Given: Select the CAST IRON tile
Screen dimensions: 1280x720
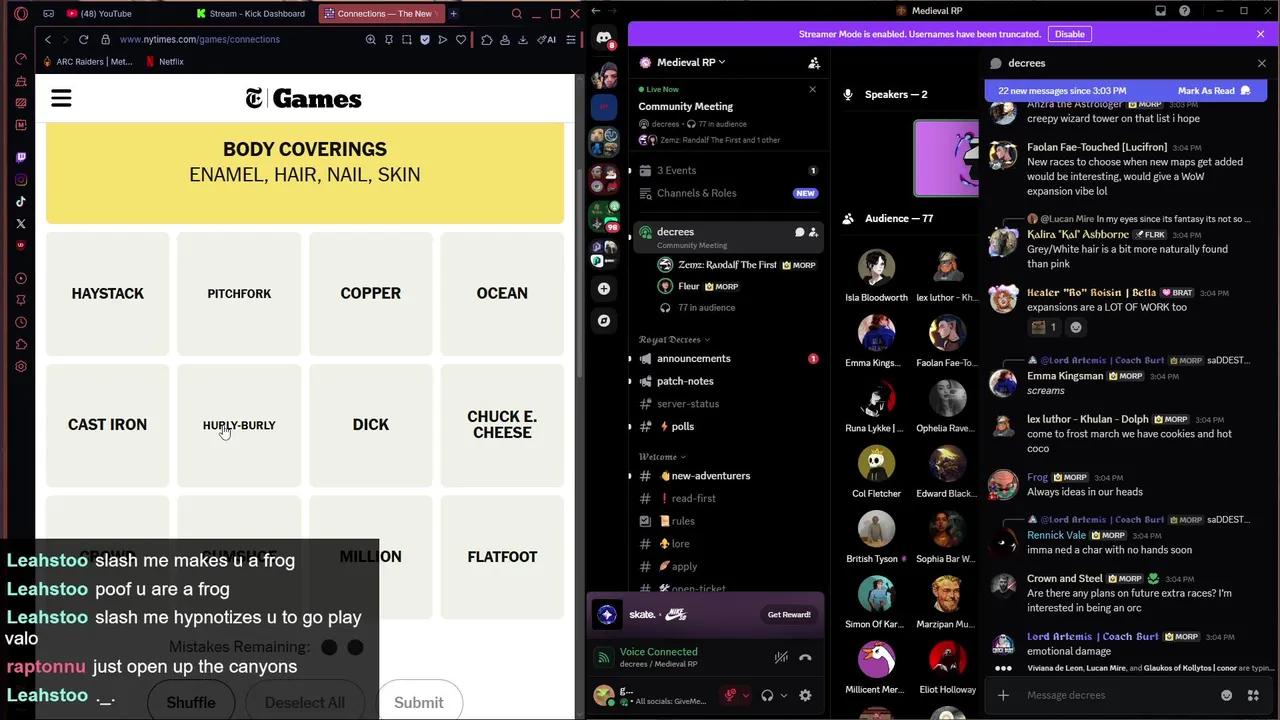Looking at the screenshot, I should (x=108, y=425).
